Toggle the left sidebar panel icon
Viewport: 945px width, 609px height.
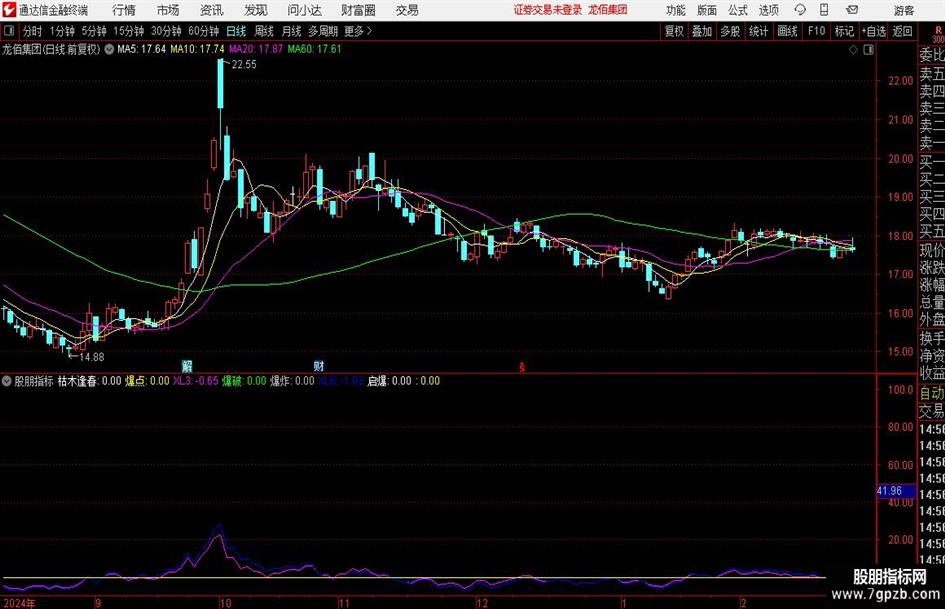8,31
